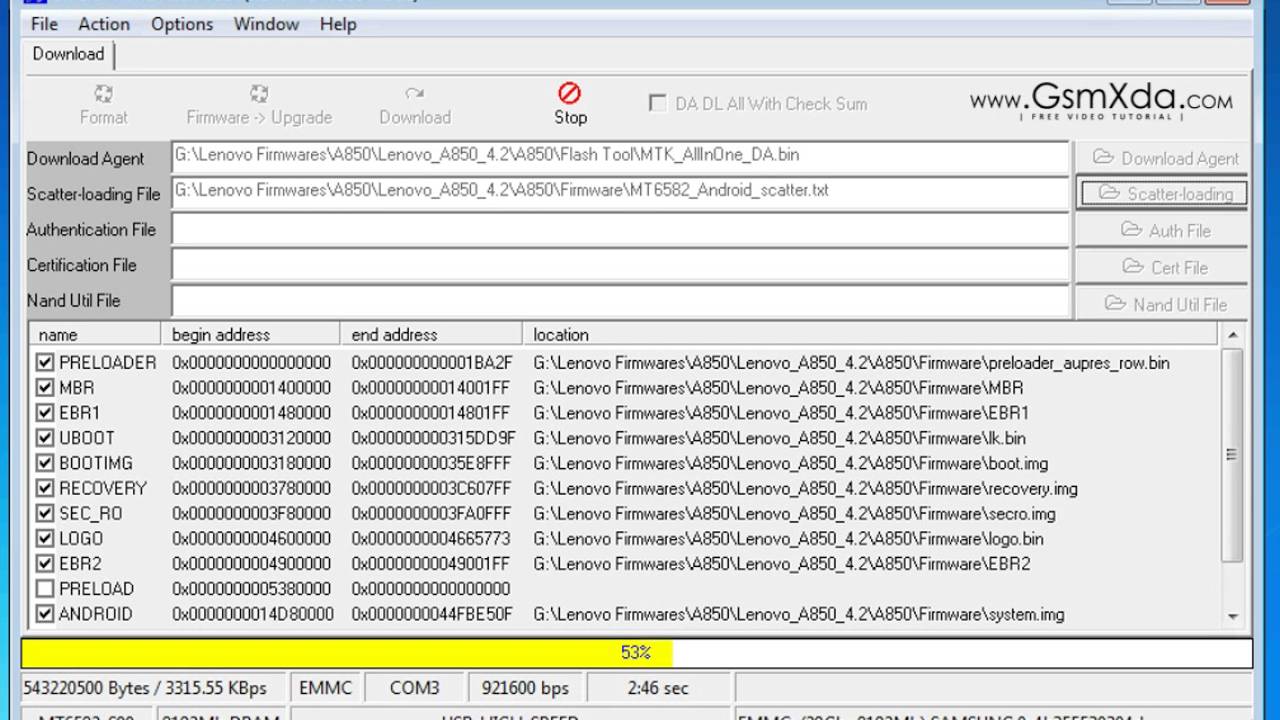This screenshot has width=1280, height=720.
Task: Click the 2:46 sec elapsed time
Action: coord(658,688)
